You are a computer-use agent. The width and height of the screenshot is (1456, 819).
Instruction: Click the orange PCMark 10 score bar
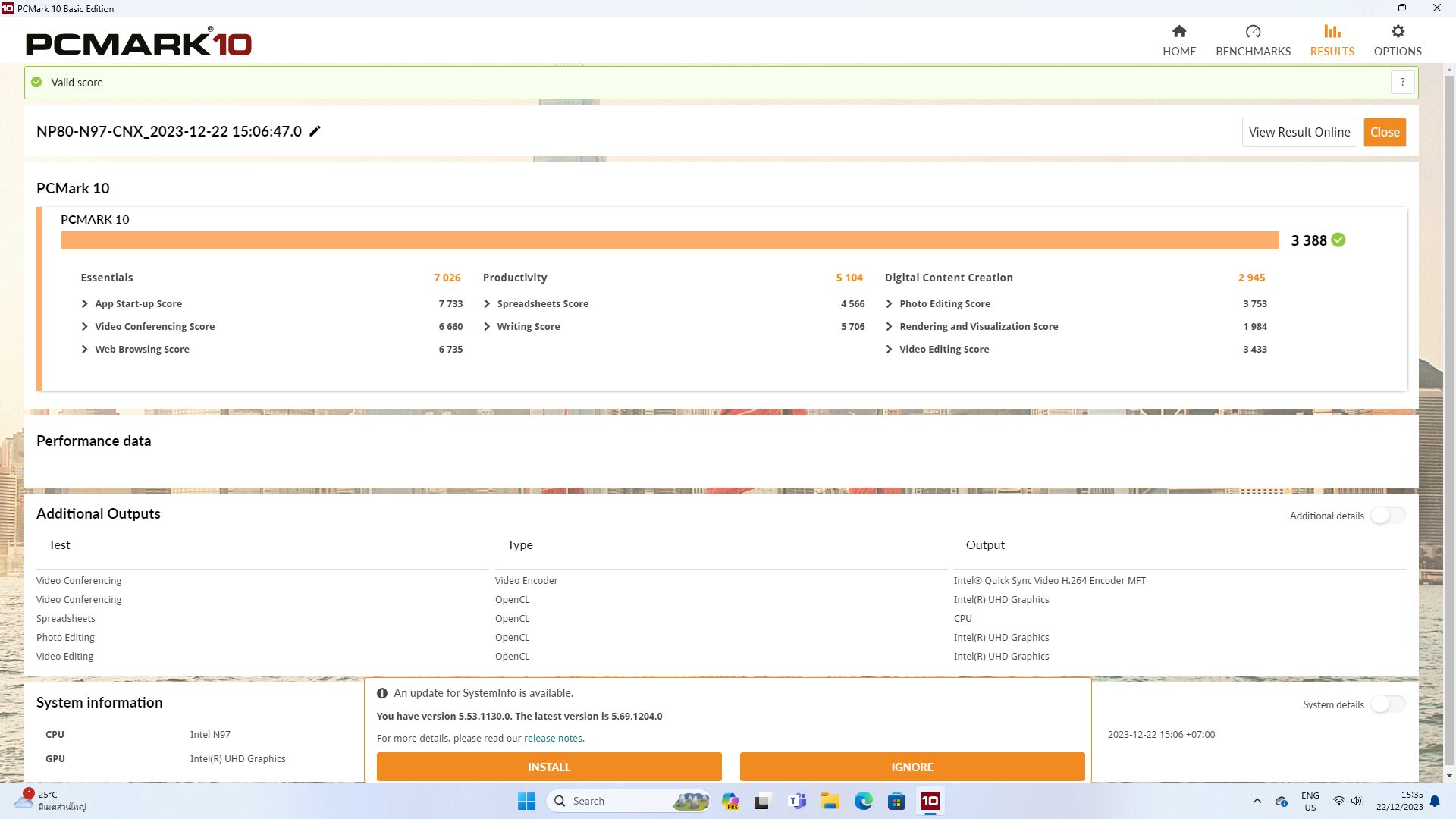coord(670,240)
